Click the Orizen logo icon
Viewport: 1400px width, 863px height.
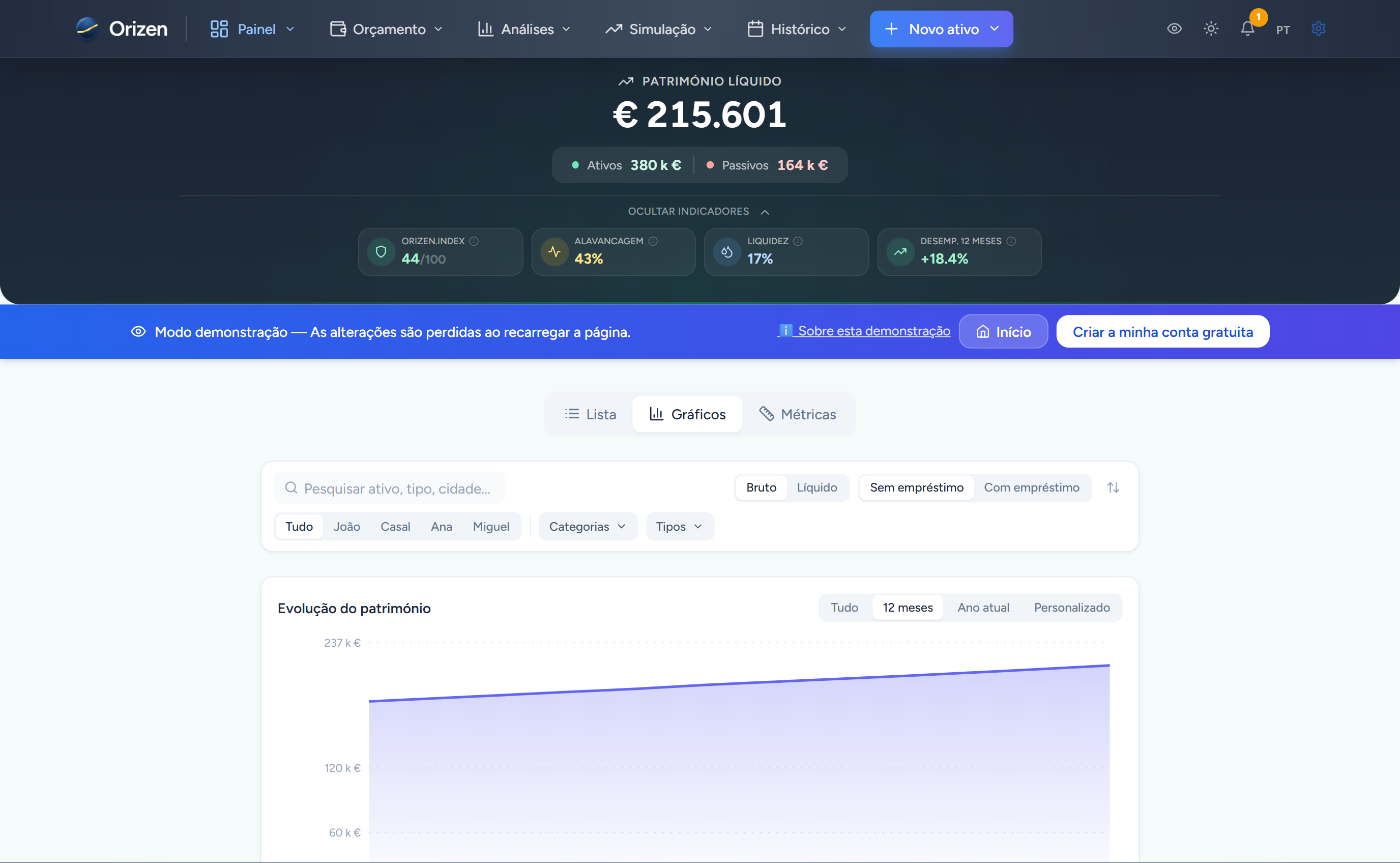pos(87,28)
